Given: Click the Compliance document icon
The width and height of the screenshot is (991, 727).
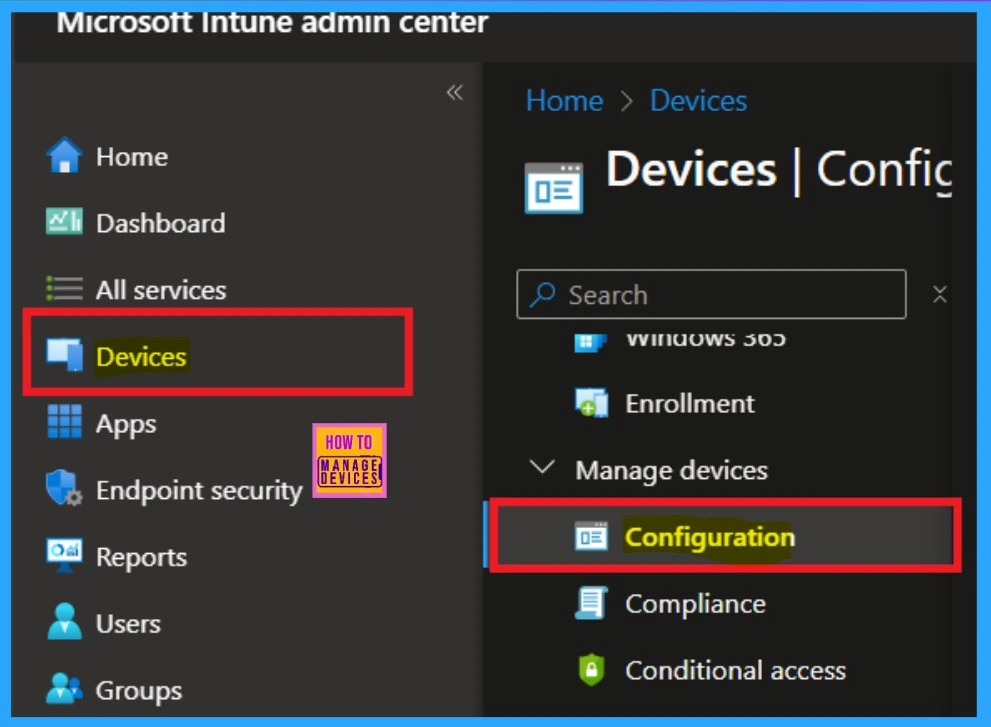Looking at the screenshot, I should click(x=591, y=603).
